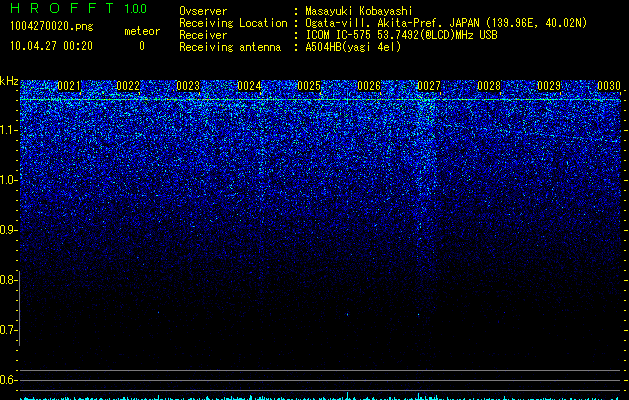629x400 pixels.
Task: Click the 0024 time marker
Action: 249,86
